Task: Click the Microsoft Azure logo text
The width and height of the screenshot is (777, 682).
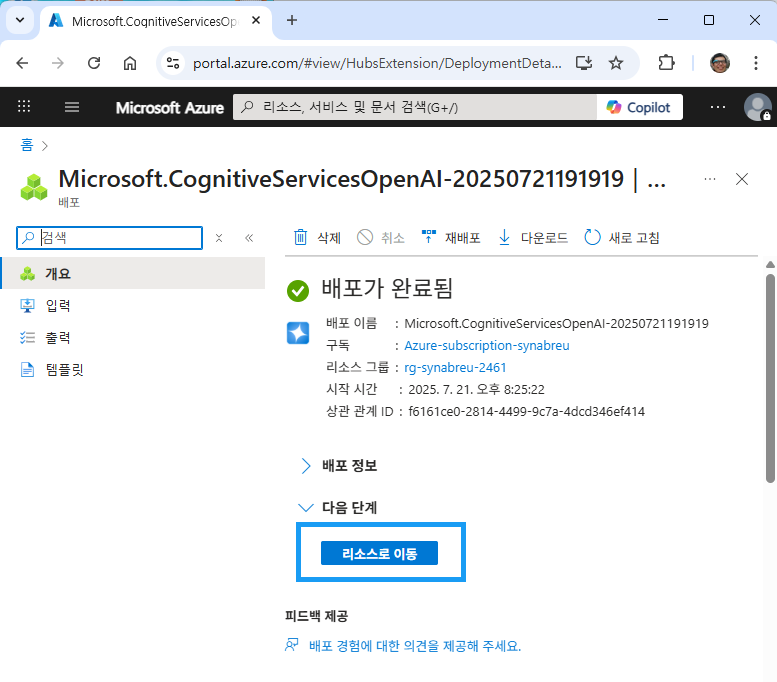Action: coord(169,108)
